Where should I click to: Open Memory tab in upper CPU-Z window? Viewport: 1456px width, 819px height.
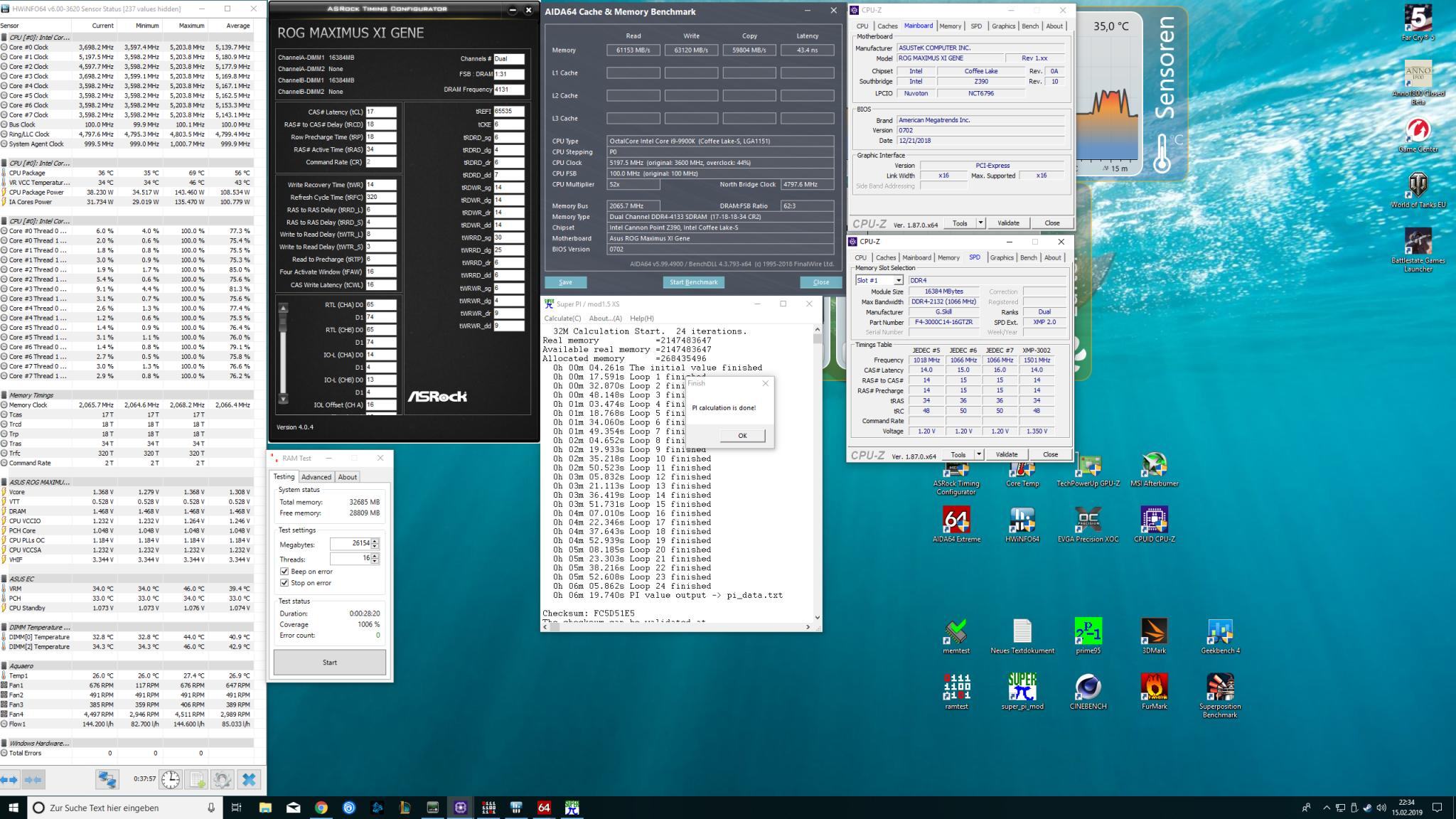(x=950, y=26)
